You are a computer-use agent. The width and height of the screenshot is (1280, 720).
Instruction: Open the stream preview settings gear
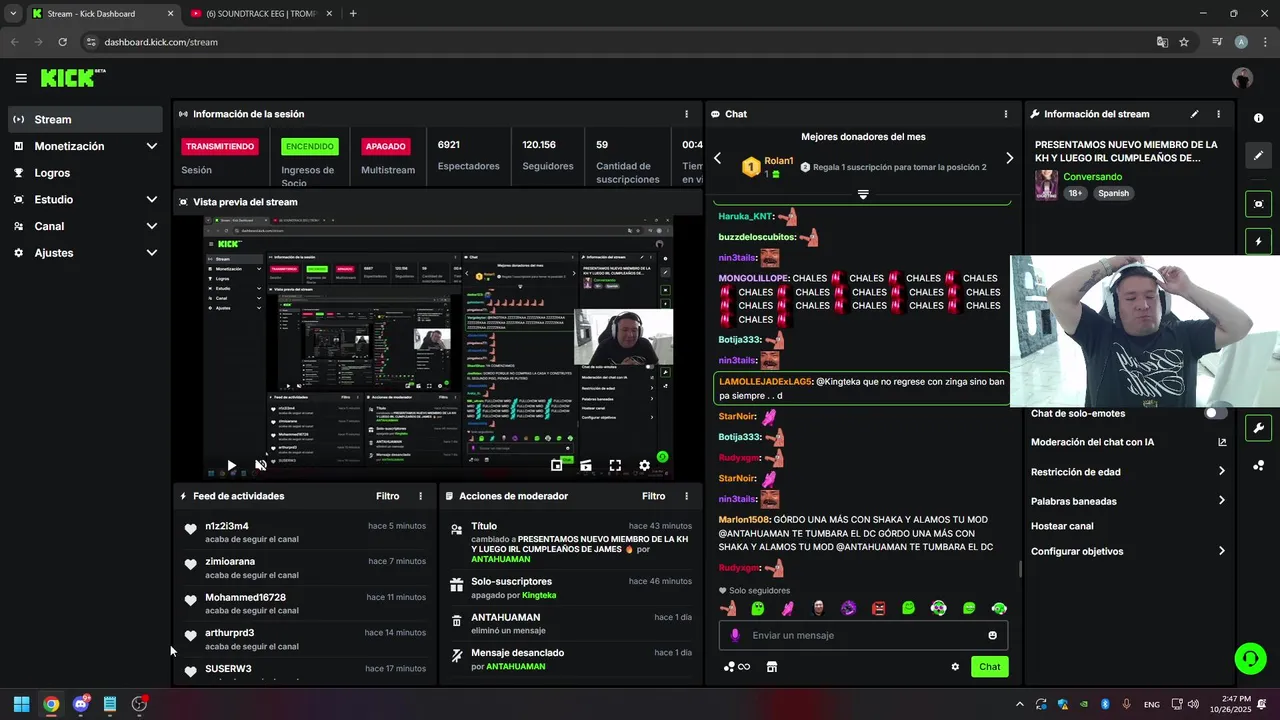645,465
